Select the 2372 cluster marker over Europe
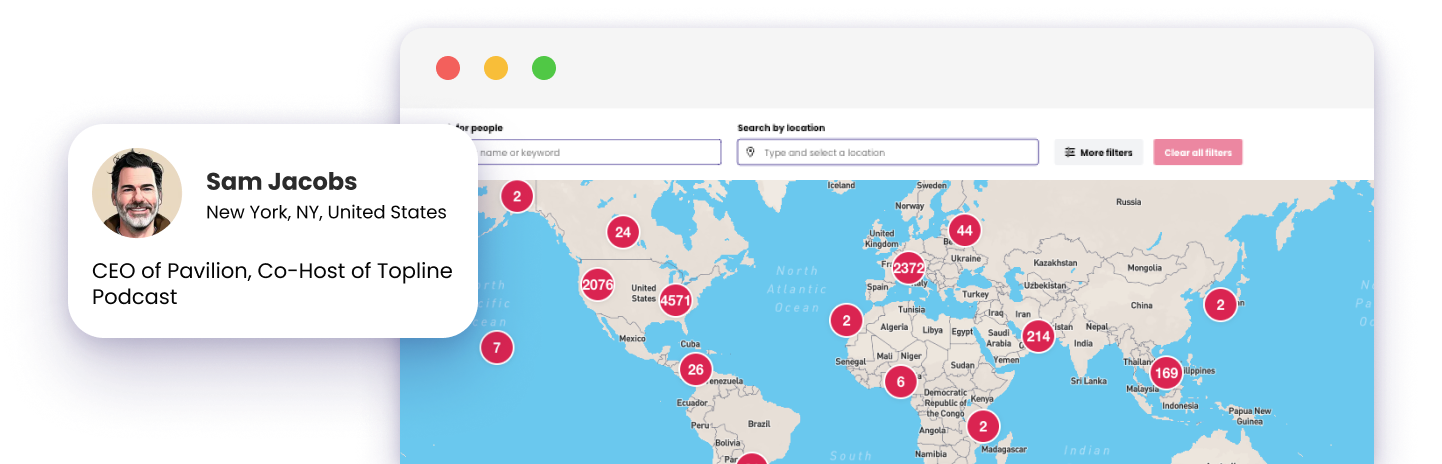 (908, 268)
